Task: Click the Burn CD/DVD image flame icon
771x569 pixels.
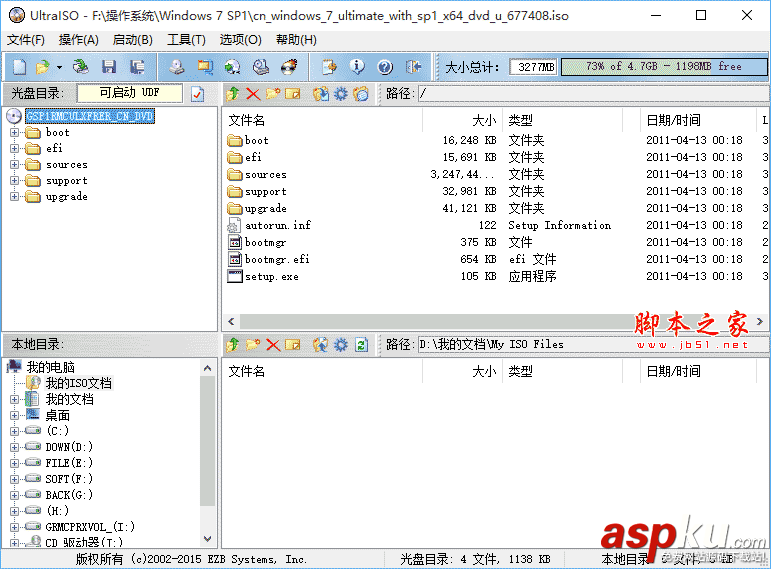Action: [x=289, y=66]
